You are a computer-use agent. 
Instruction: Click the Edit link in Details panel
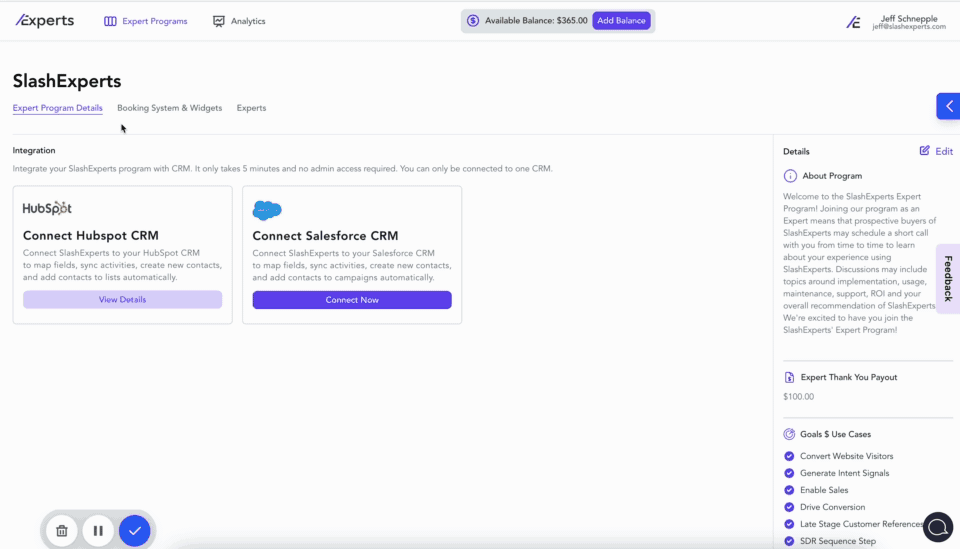943,151
